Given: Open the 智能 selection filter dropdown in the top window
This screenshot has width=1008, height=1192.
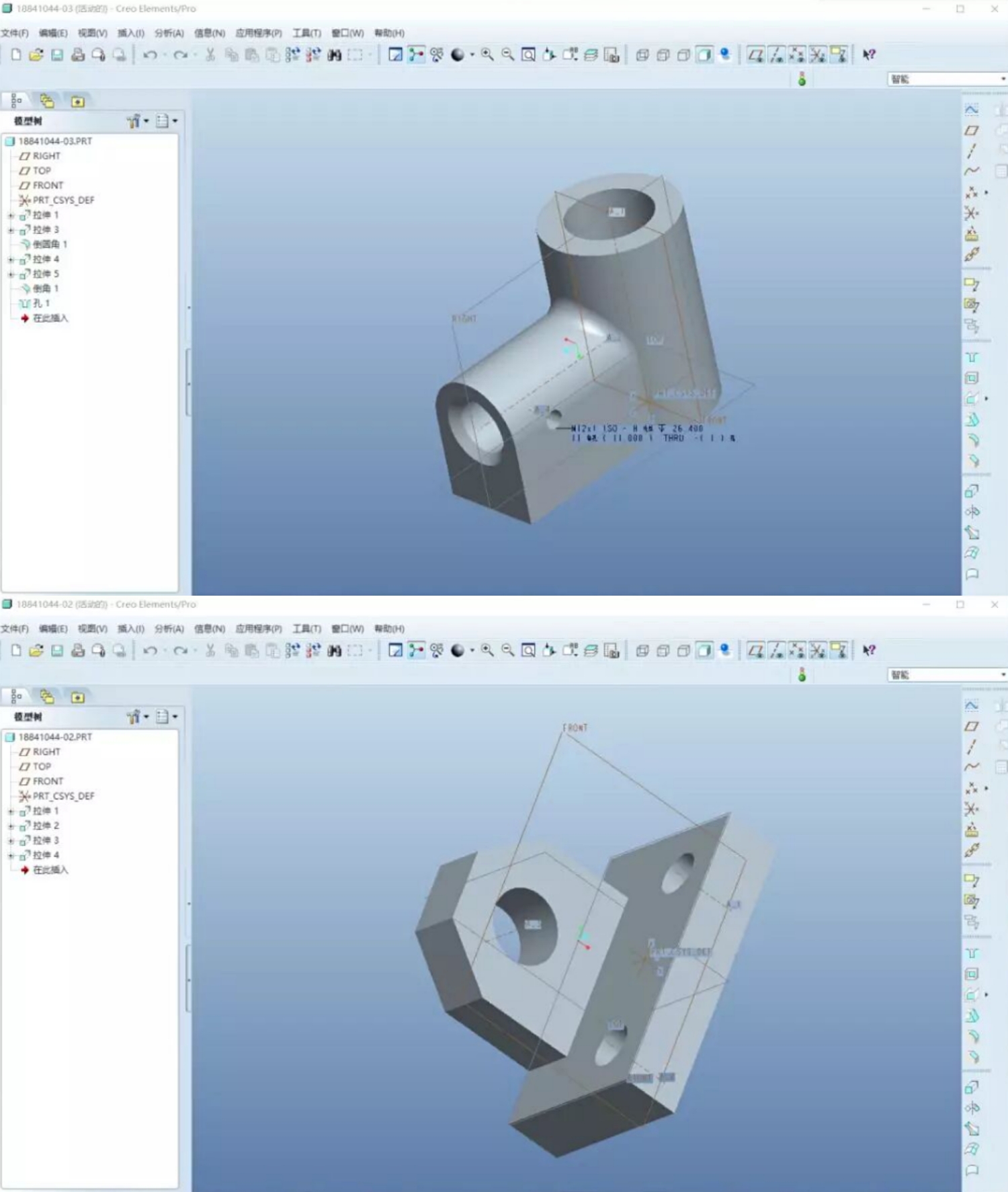Looking at the screenshot, I should point(1003,79).
